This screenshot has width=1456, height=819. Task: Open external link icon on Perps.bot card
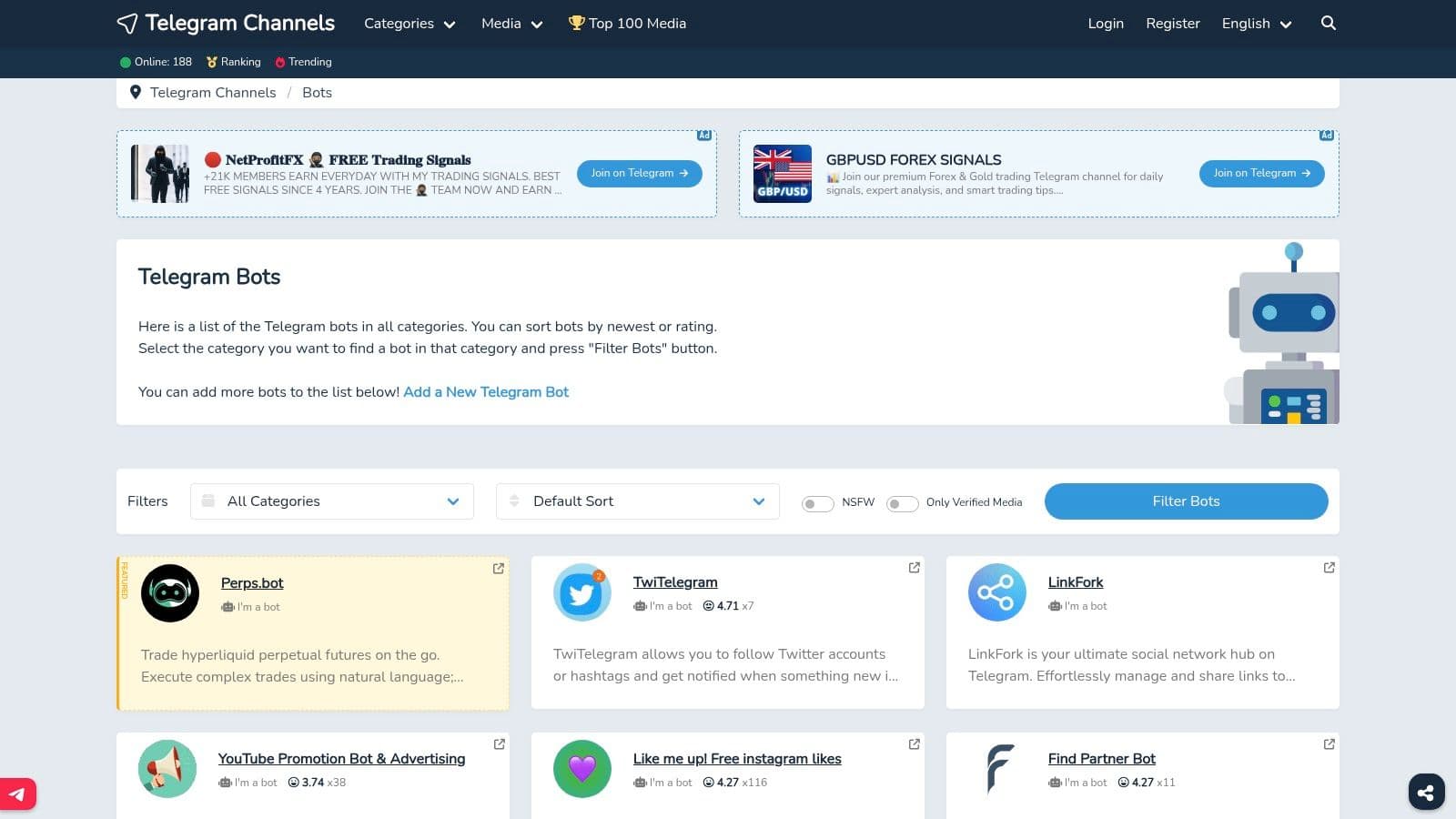pyautogui.click(x=499, y=569)
